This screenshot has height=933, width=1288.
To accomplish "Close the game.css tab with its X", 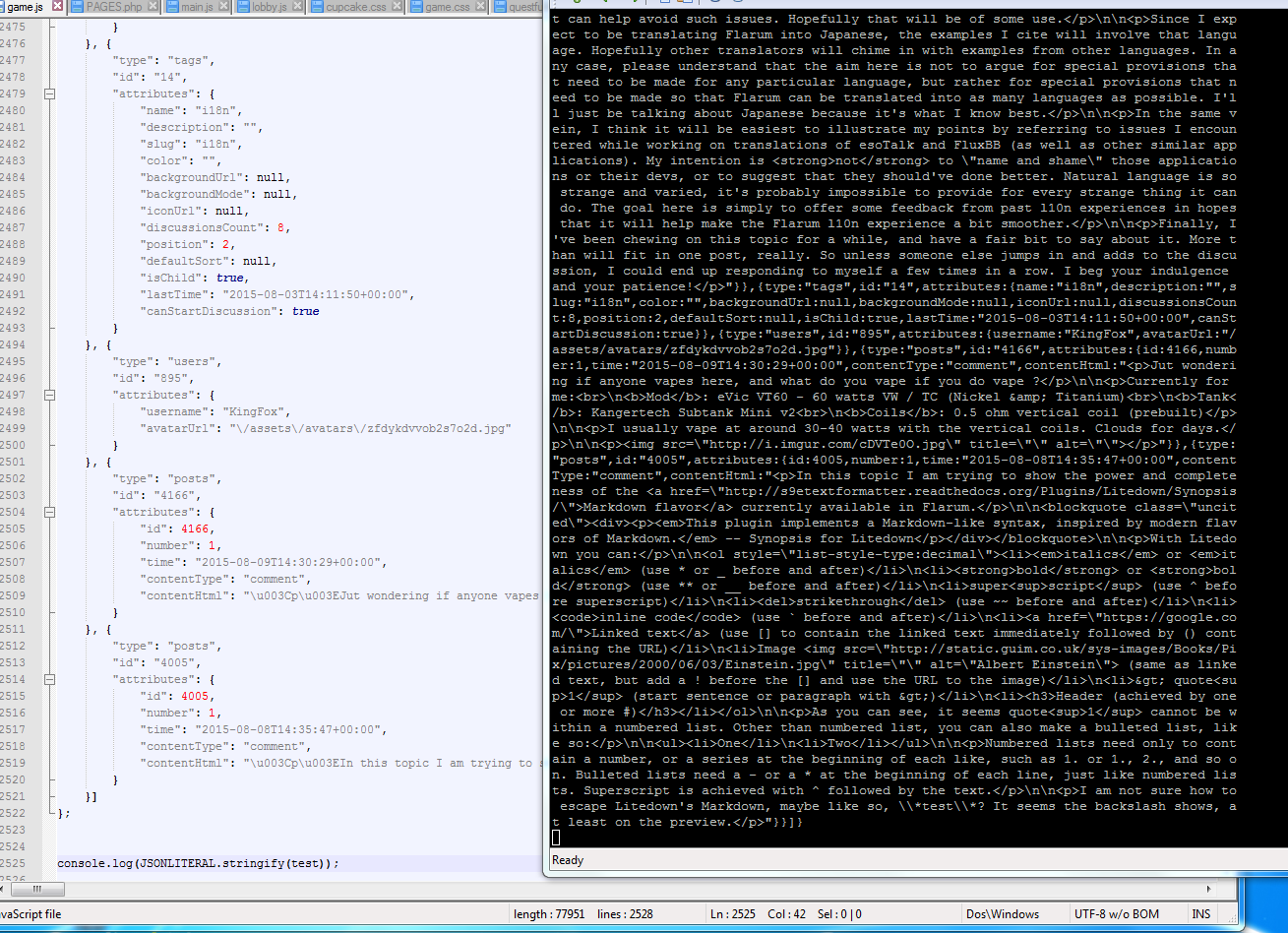I will [x=479, y=6].
